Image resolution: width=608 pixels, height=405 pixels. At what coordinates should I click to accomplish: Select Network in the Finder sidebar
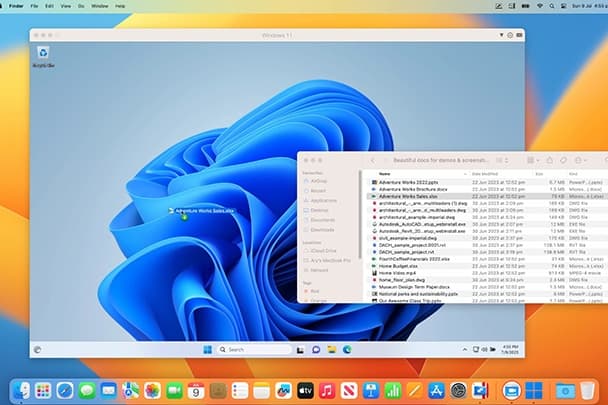tap(316, 270)
